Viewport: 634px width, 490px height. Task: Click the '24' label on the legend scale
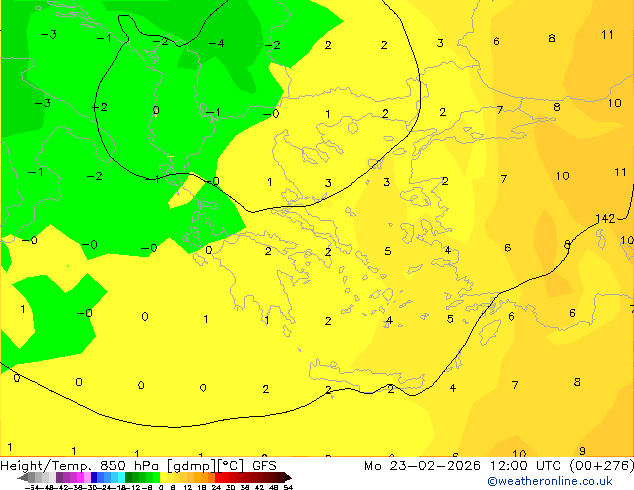(216, 487)
